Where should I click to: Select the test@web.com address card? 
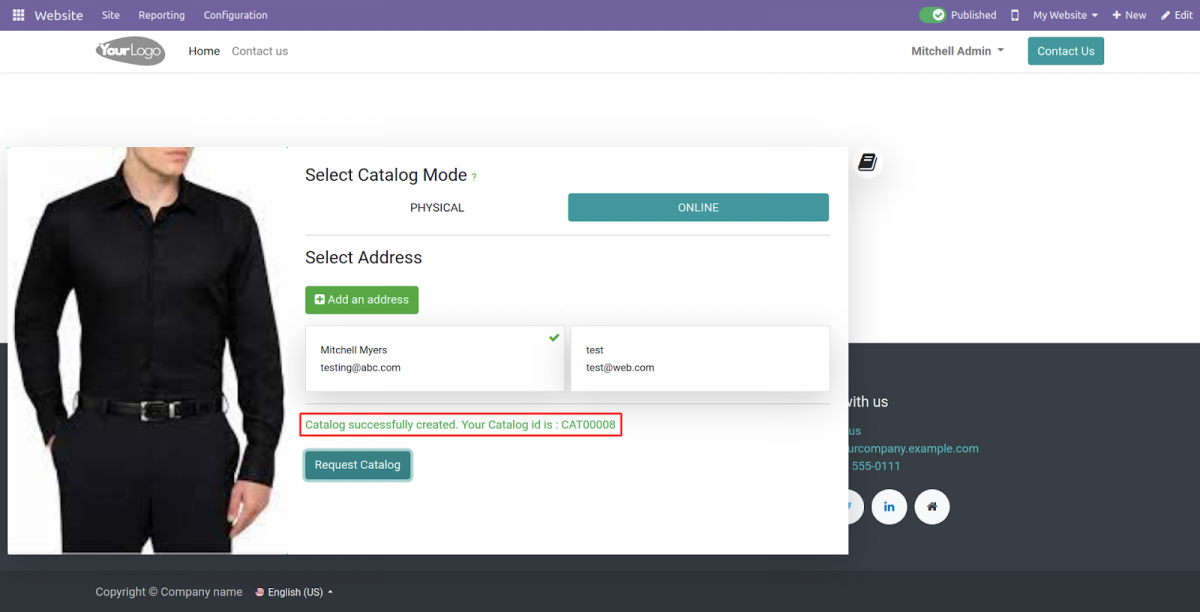(x=699, y=358)
